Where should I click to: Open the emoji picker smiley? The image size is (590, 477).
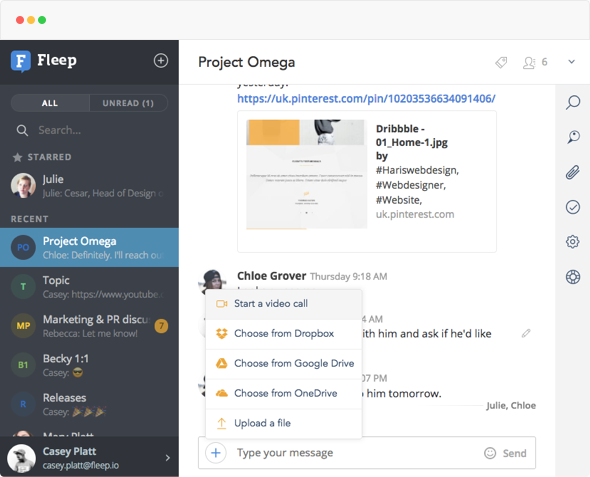pos(490,453)
